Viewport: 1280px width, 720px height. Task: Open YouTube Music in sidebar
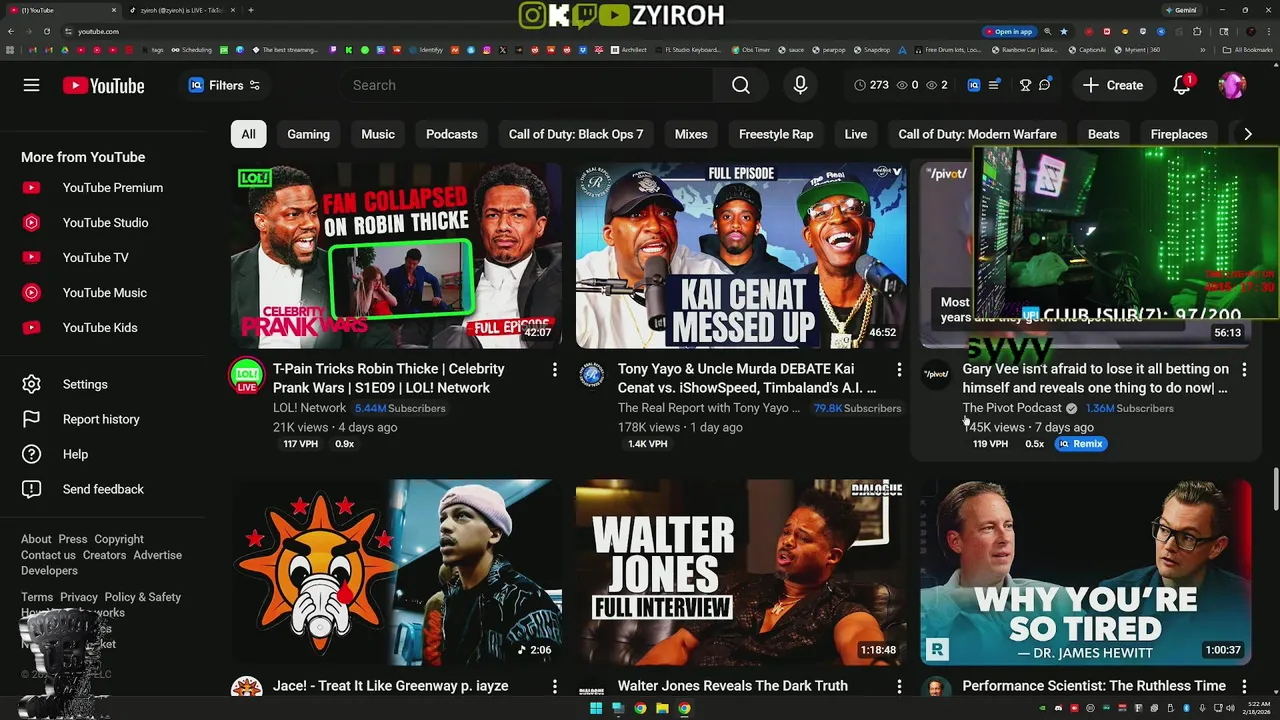pyautogui.click(x=104, y=293)
